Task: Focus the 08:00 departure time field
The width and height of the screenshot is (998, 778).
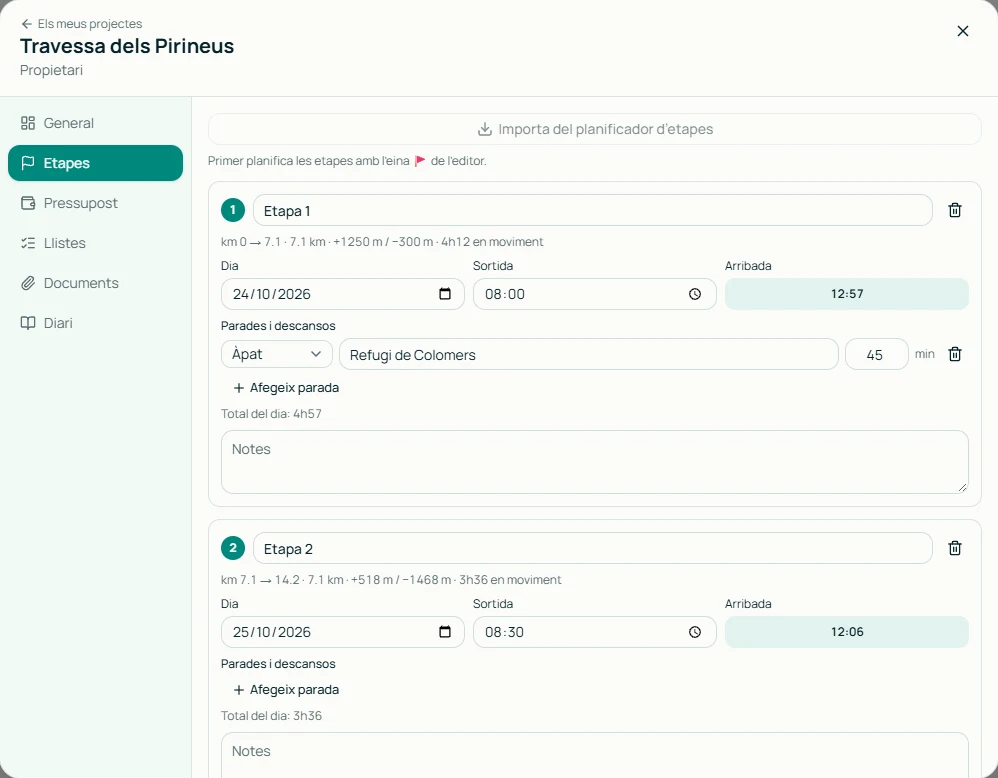Action: 594,294
